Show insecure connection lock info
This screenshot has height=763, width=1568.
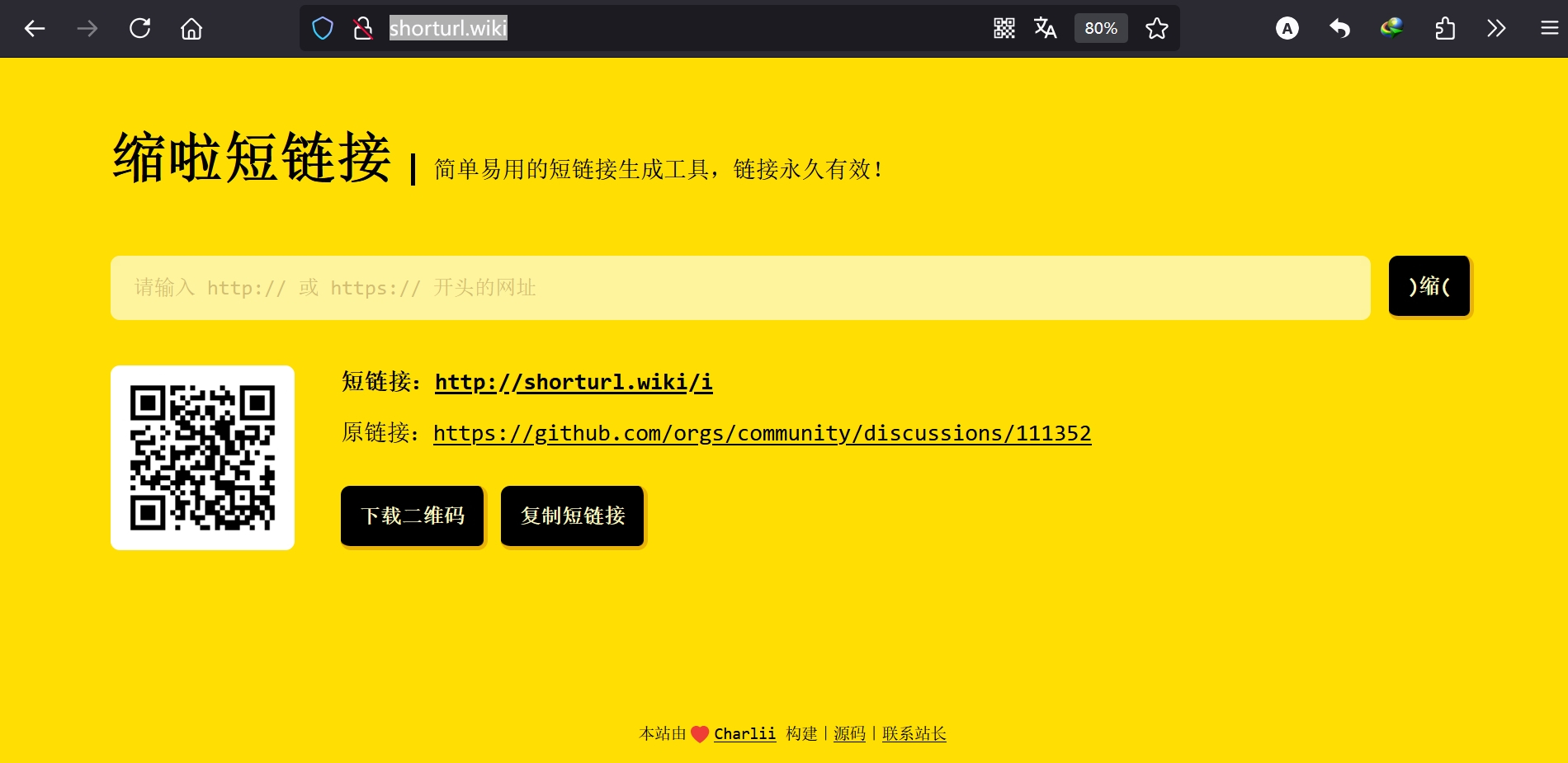pos(363,29)
